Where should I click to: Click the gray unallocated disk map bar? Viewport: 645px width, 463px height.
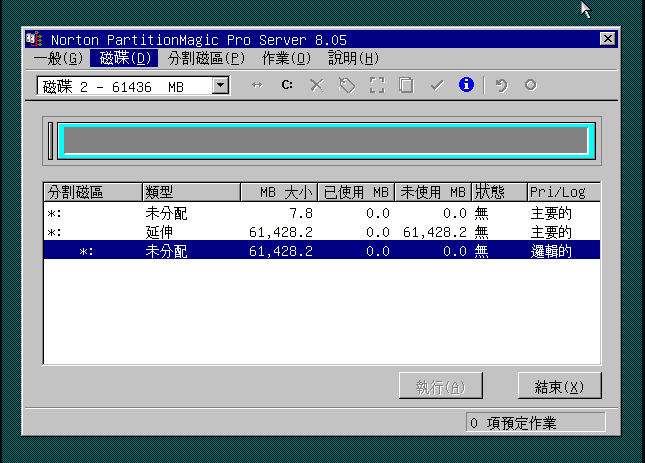(x=324, y=141)
